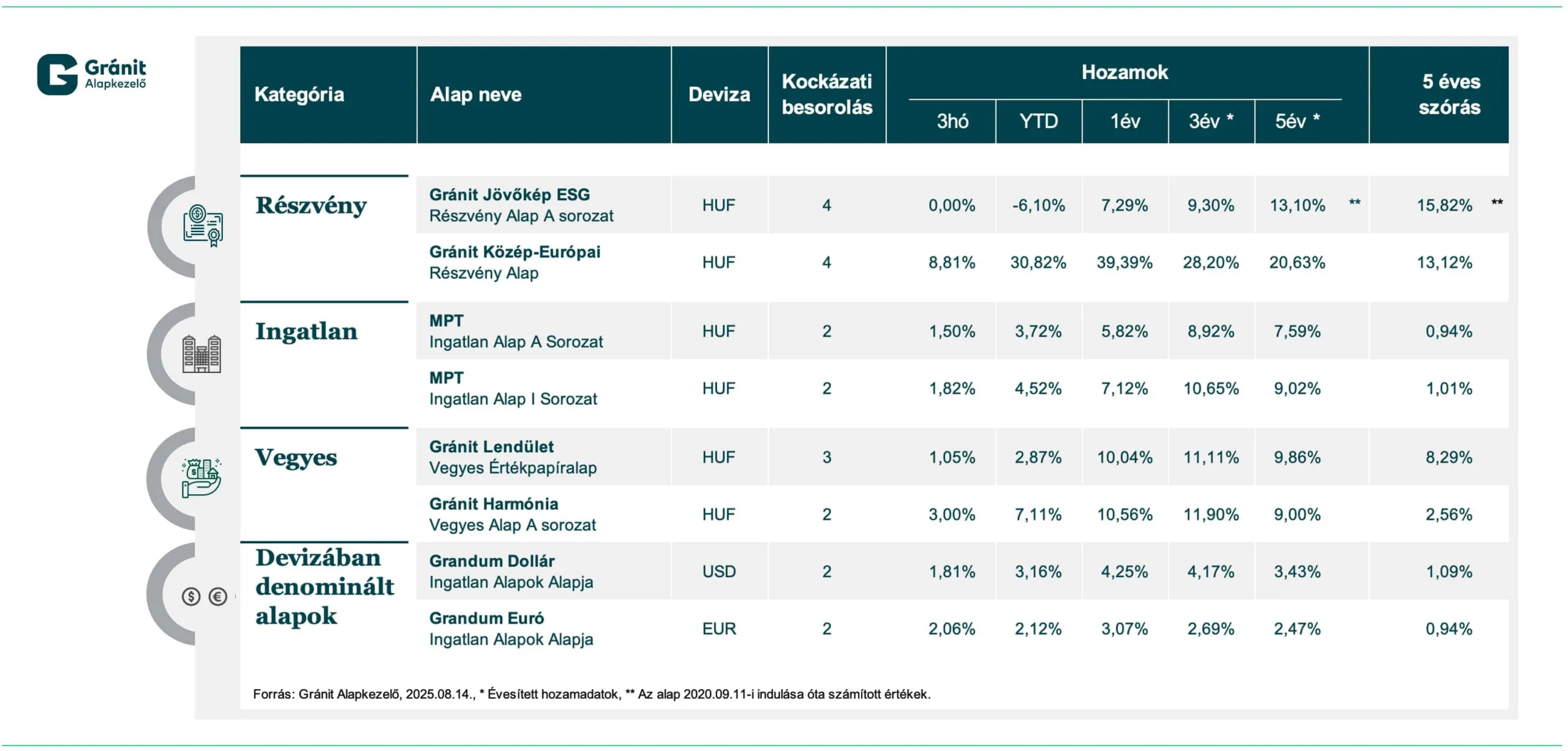Click the Forrás footnote text

coord(591,694)
